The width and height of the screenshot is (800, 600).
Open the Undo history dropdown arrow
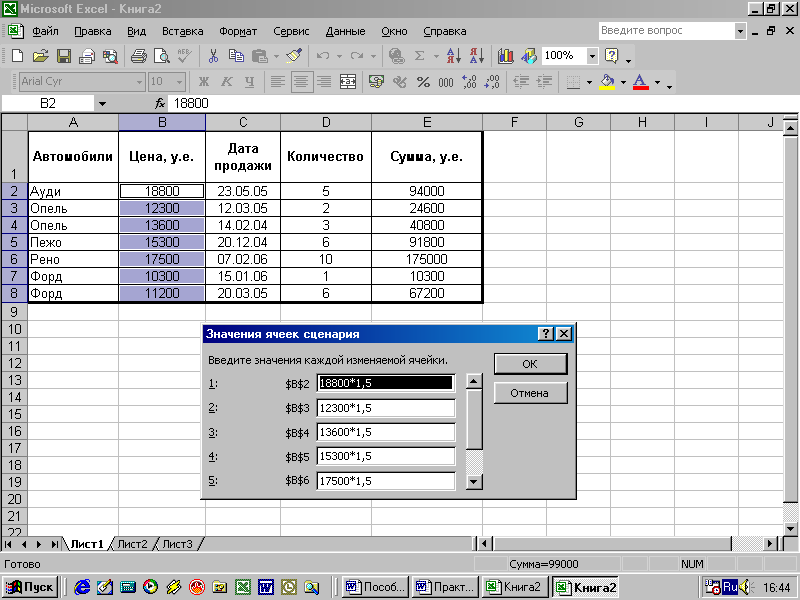(x=339, y=56)
